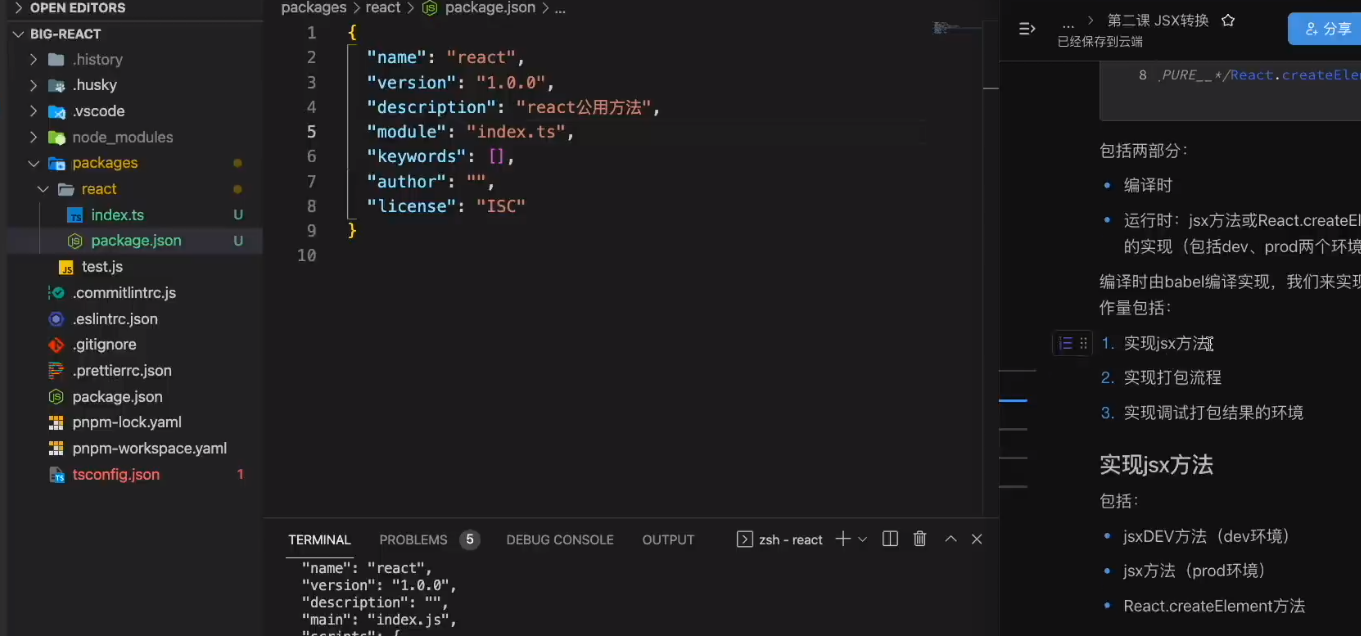Screen dimensions: 1361x636
Task: Create a new terminal with plus icon
Action: [843, 539]
